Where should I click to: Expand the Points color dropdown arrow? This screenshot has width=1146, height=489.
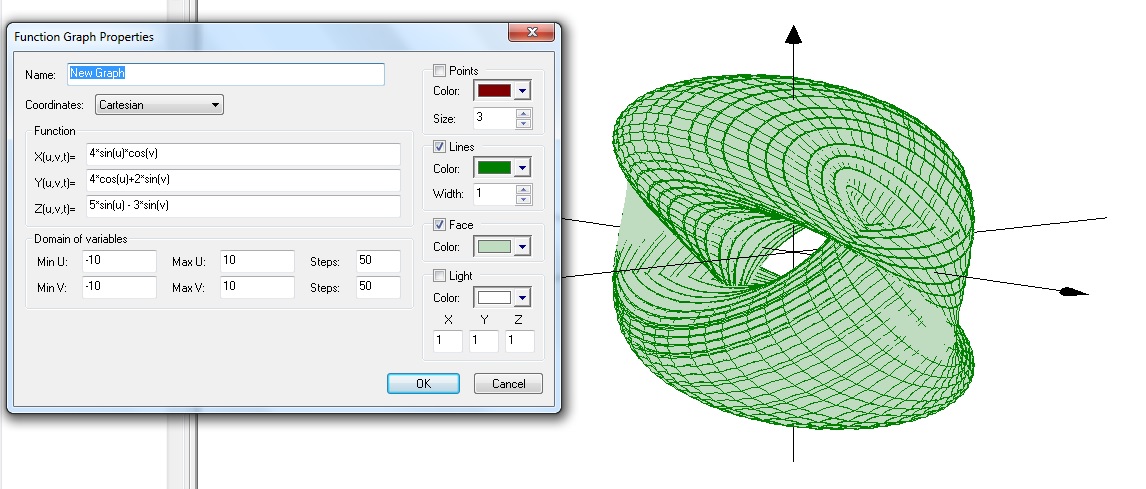click(522, 91)
